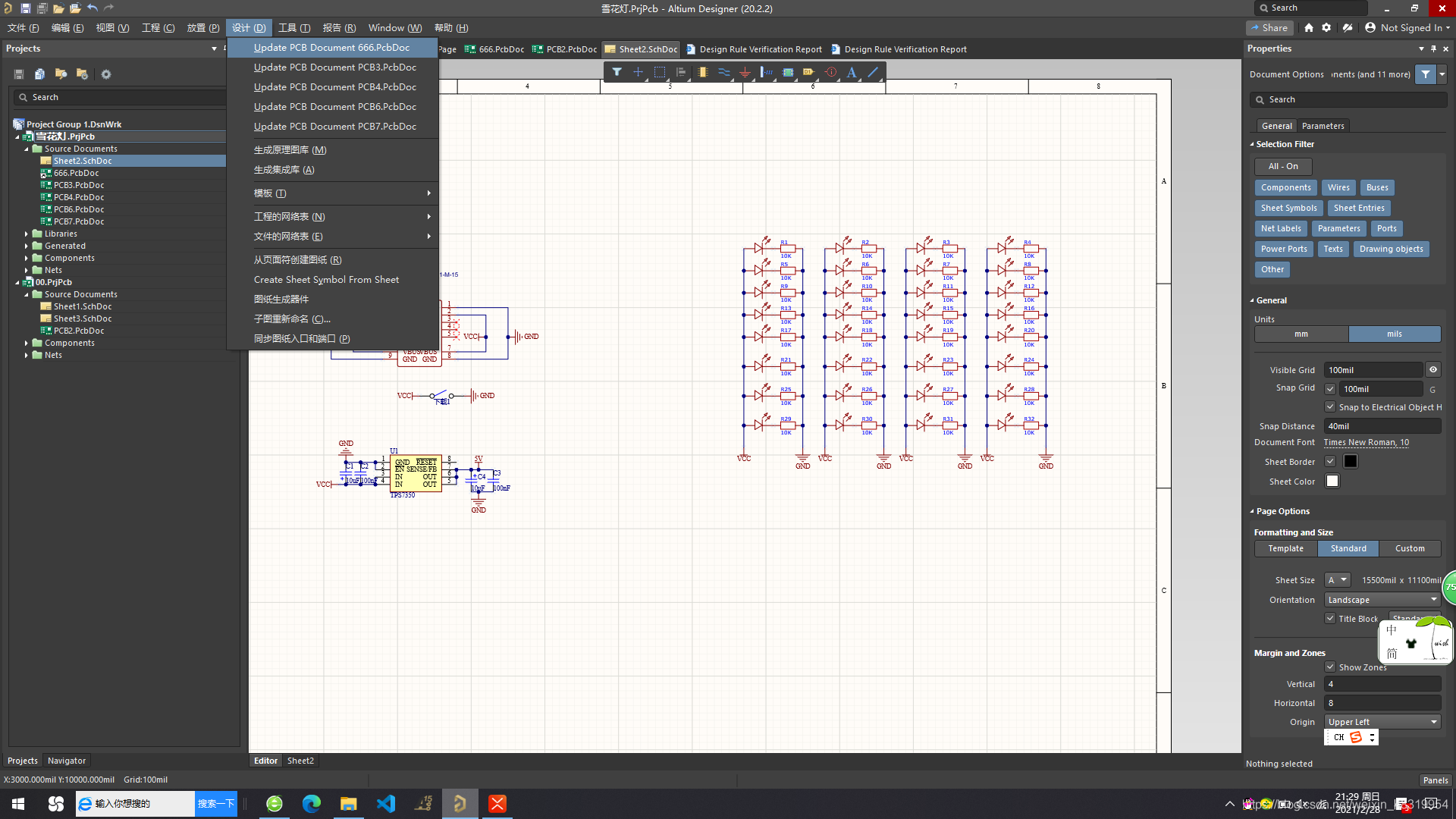Click the Open folder icon in the title bar
Viewport: 1456px width, 819px height.
coord(58,8)
